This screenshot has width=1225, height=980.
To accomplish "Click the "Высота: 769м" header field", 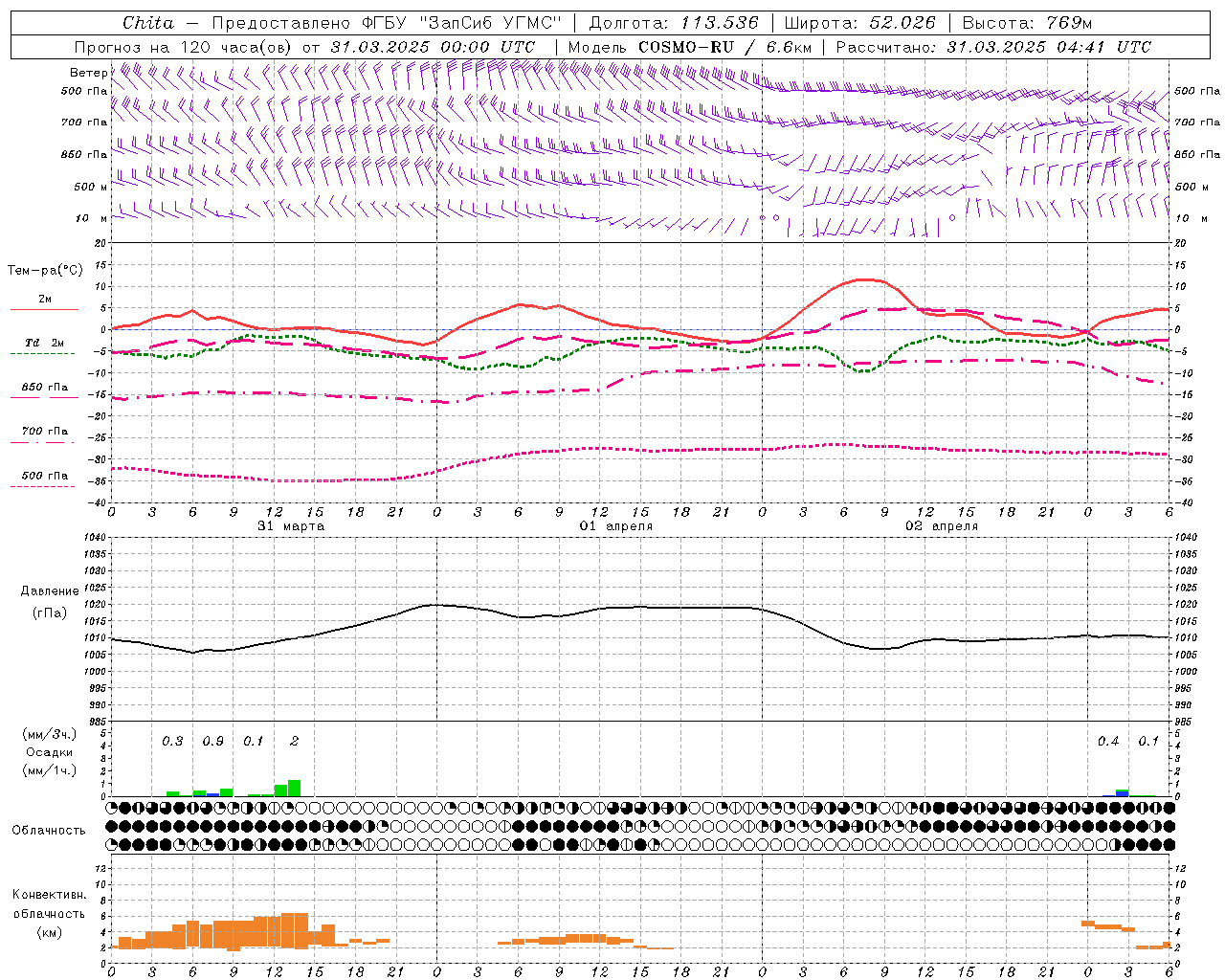I will [x=1027, y=23].
